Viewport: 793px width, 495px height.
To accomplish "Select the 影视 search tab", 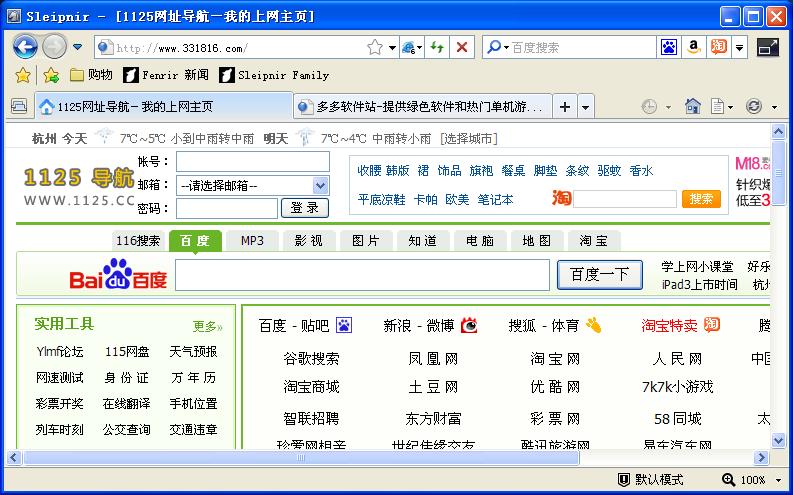I will click(309, 241).
